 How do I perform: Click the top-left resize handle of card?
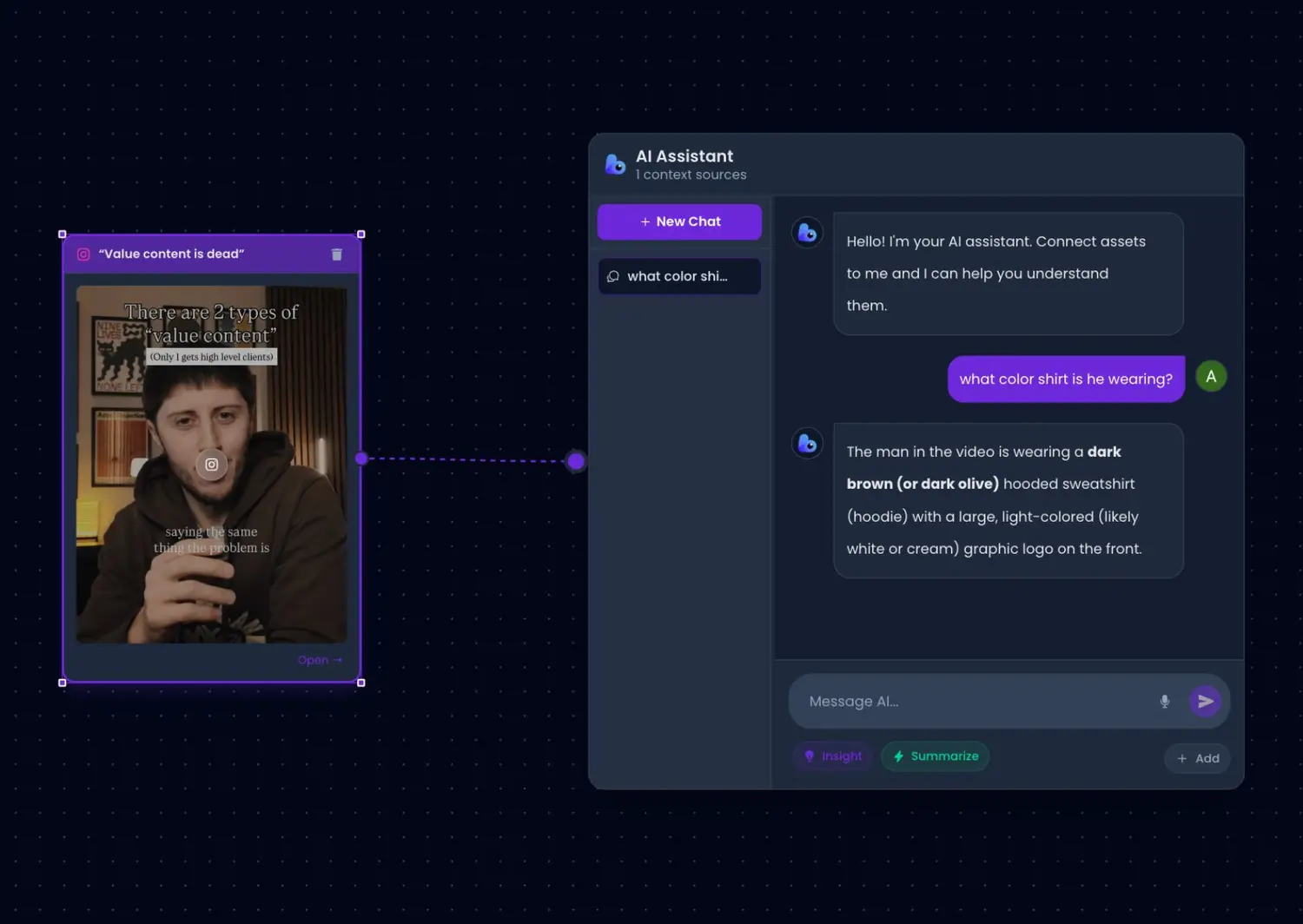click(63, 234)
